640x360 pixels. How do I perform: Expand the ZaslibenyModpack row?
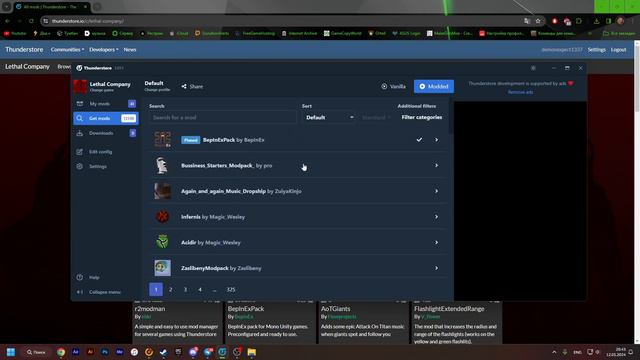coord(436,268)
